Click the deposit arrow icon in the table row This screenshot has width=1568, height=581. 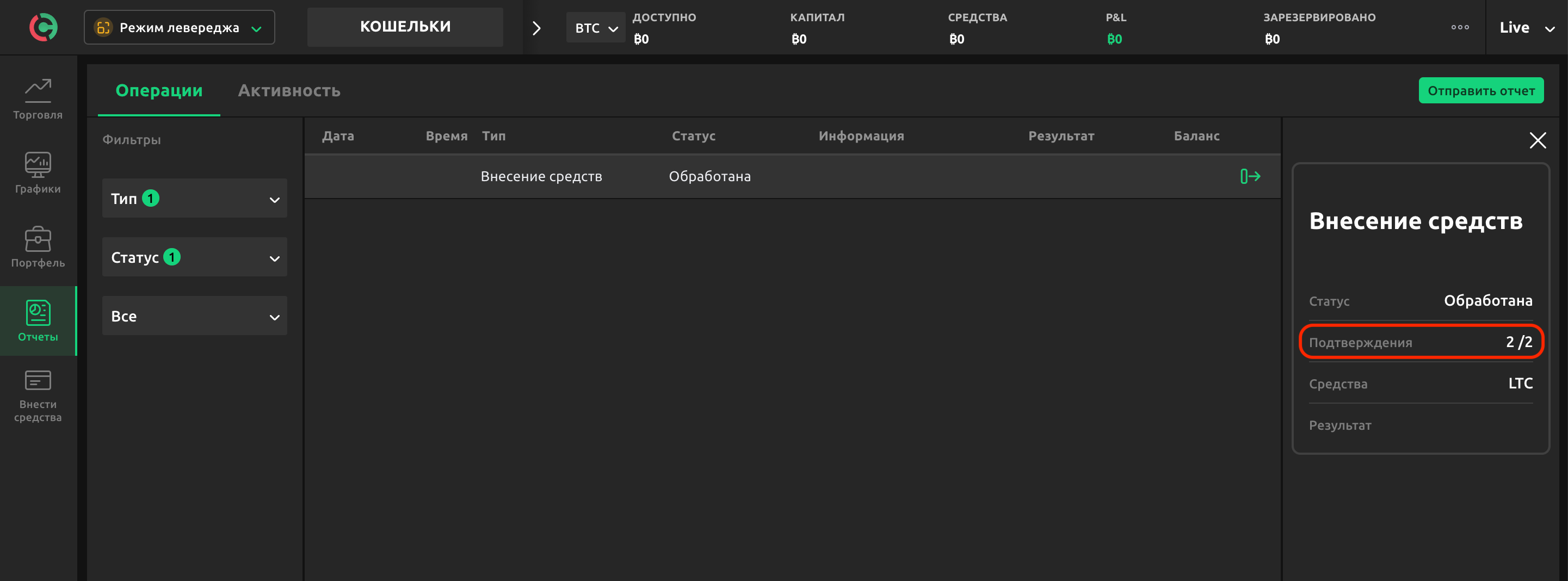[1251, 176]
